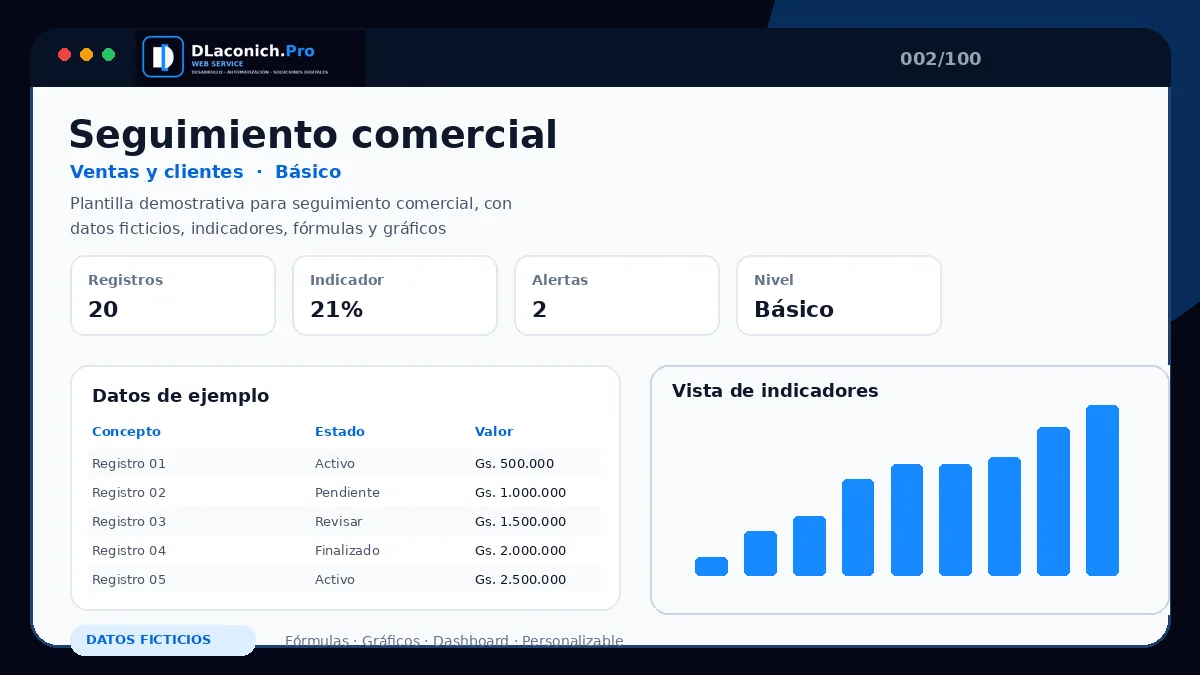Select the Registro 01 cell

click(x=129, y=464)
